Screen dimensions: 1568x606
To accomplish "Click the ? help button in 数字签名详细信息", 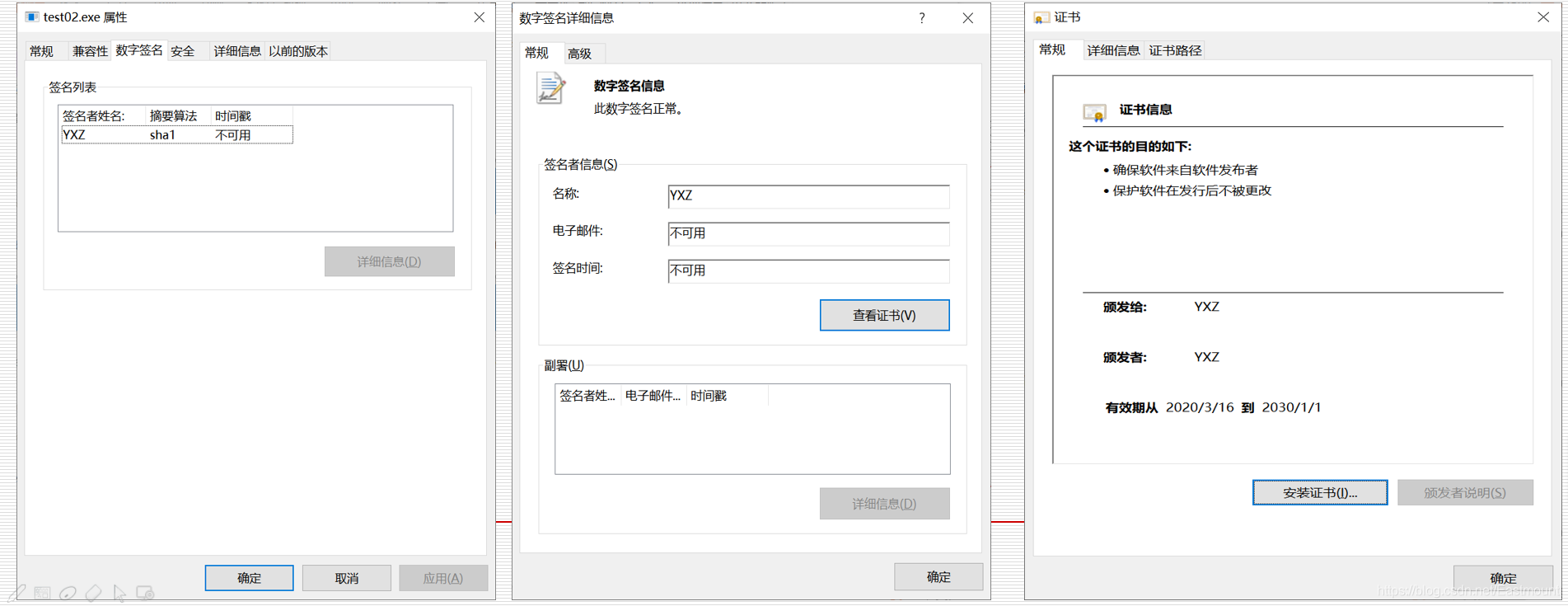I will click(x=922, y=18).
